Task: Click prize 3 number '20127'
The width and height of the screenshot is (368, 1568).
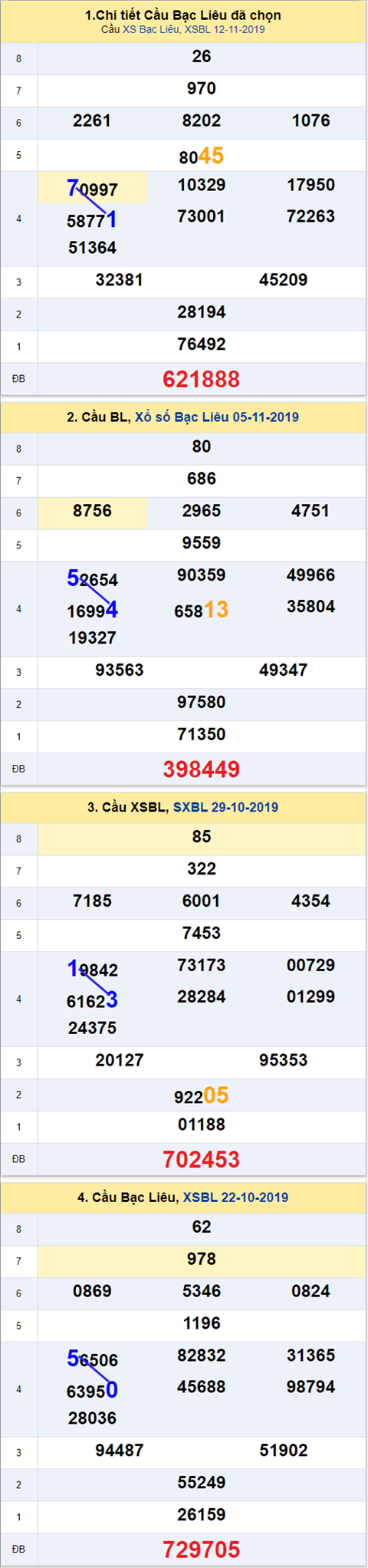Action: click(120, 1061)
